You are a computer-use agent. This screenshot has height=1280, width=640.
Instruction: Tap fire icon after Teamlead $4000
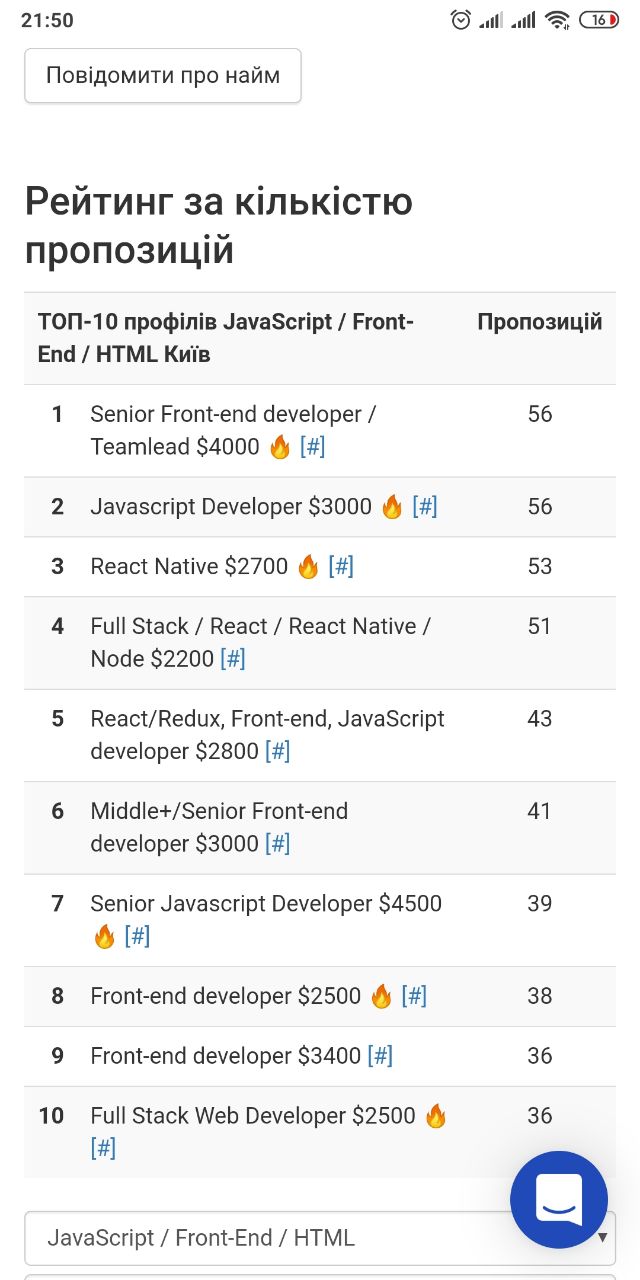coord(280,447)
